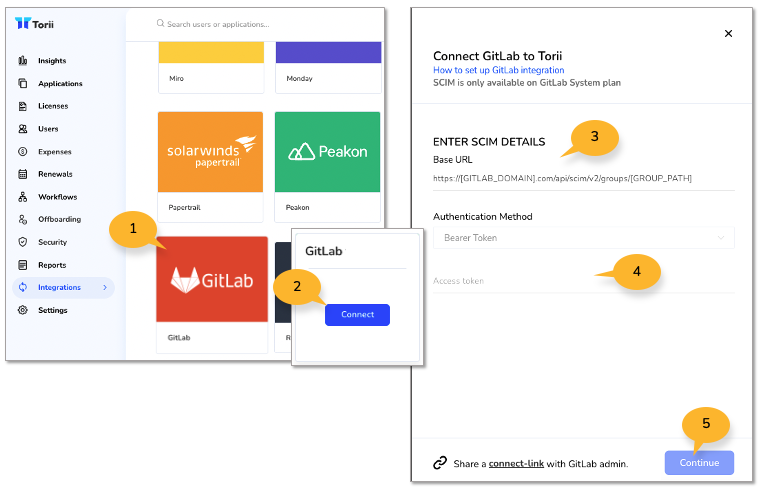Select the Peakon integration tile
The width and height of the screenshot is (759, 489).
(x=327, y=166)
